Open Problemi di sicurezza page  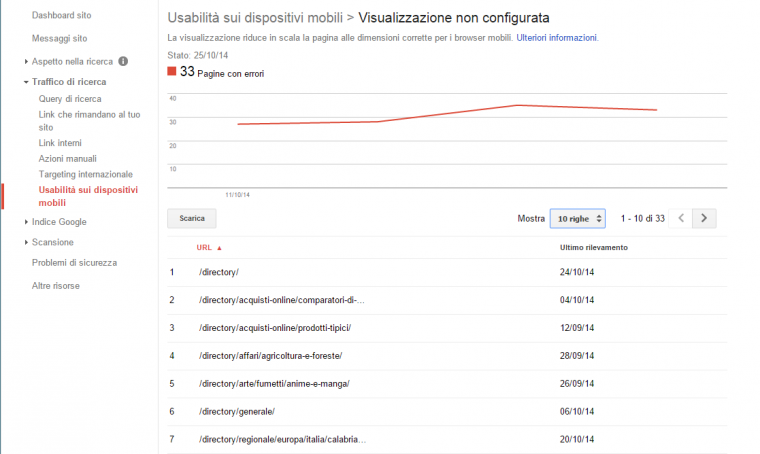75,263
